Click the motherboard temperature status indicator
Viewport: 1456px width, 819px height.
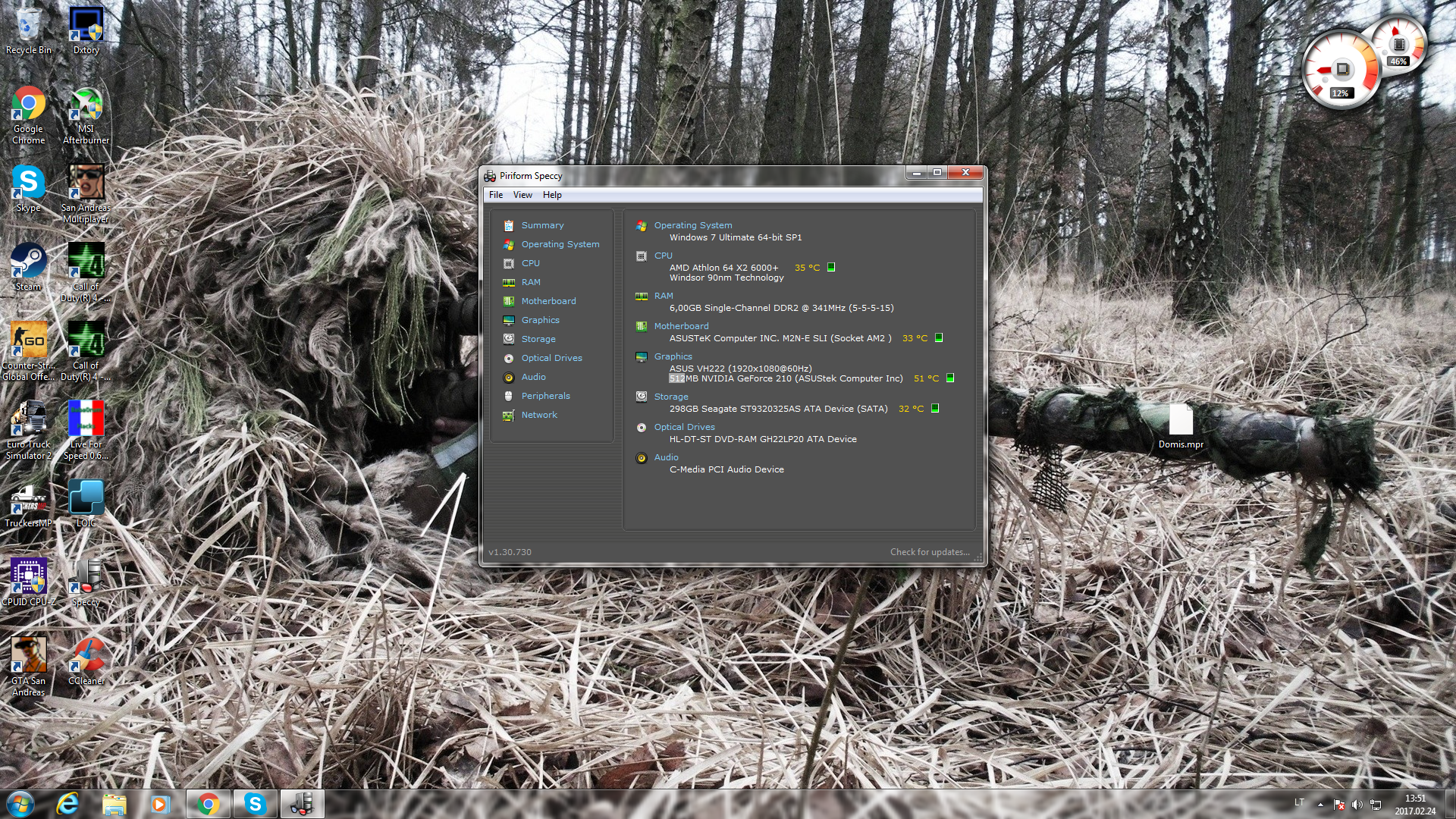(939, 337)
